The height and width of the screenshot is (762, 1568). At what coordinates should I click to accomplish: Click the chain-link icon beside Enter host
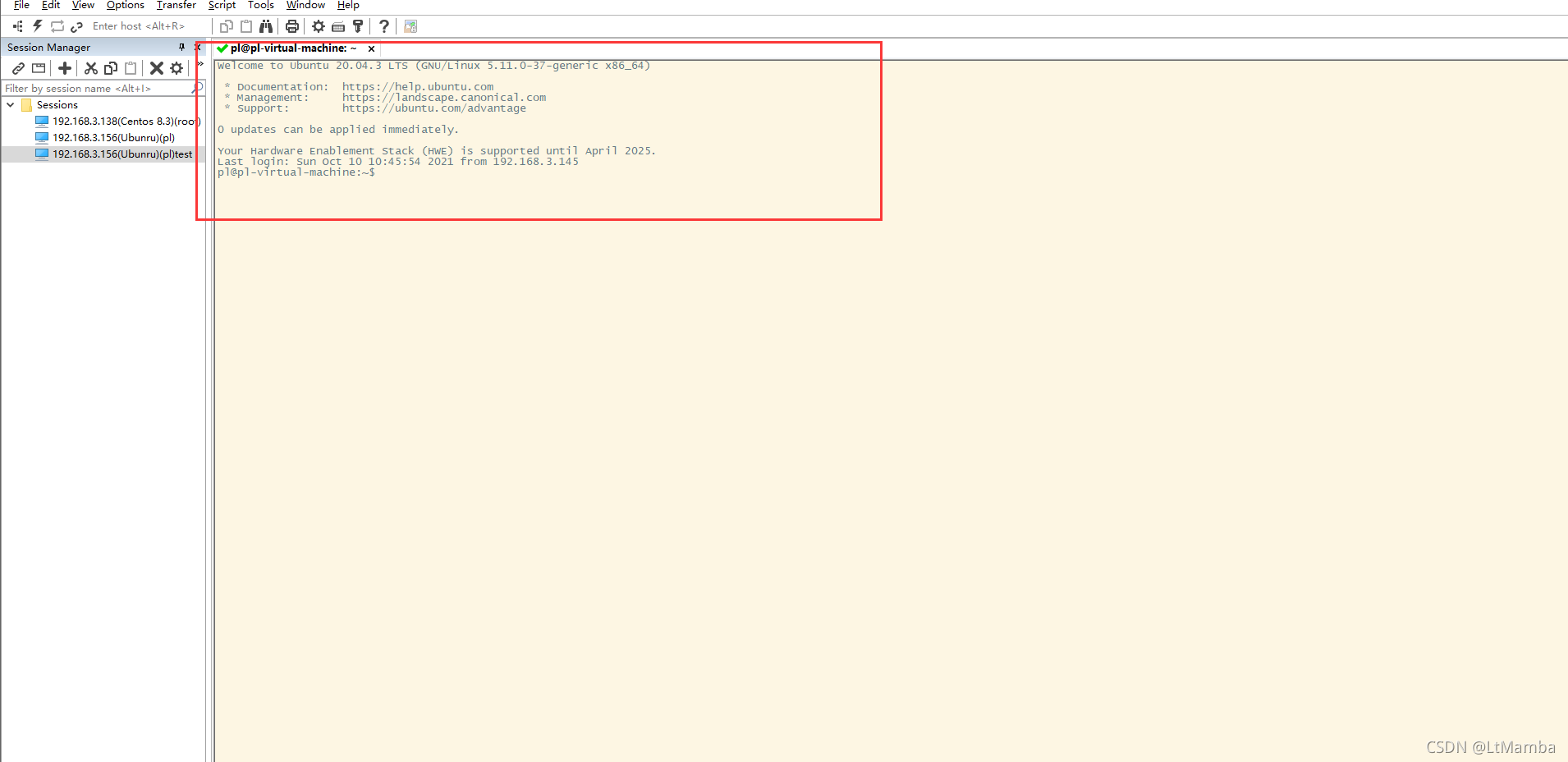[76, 26]
